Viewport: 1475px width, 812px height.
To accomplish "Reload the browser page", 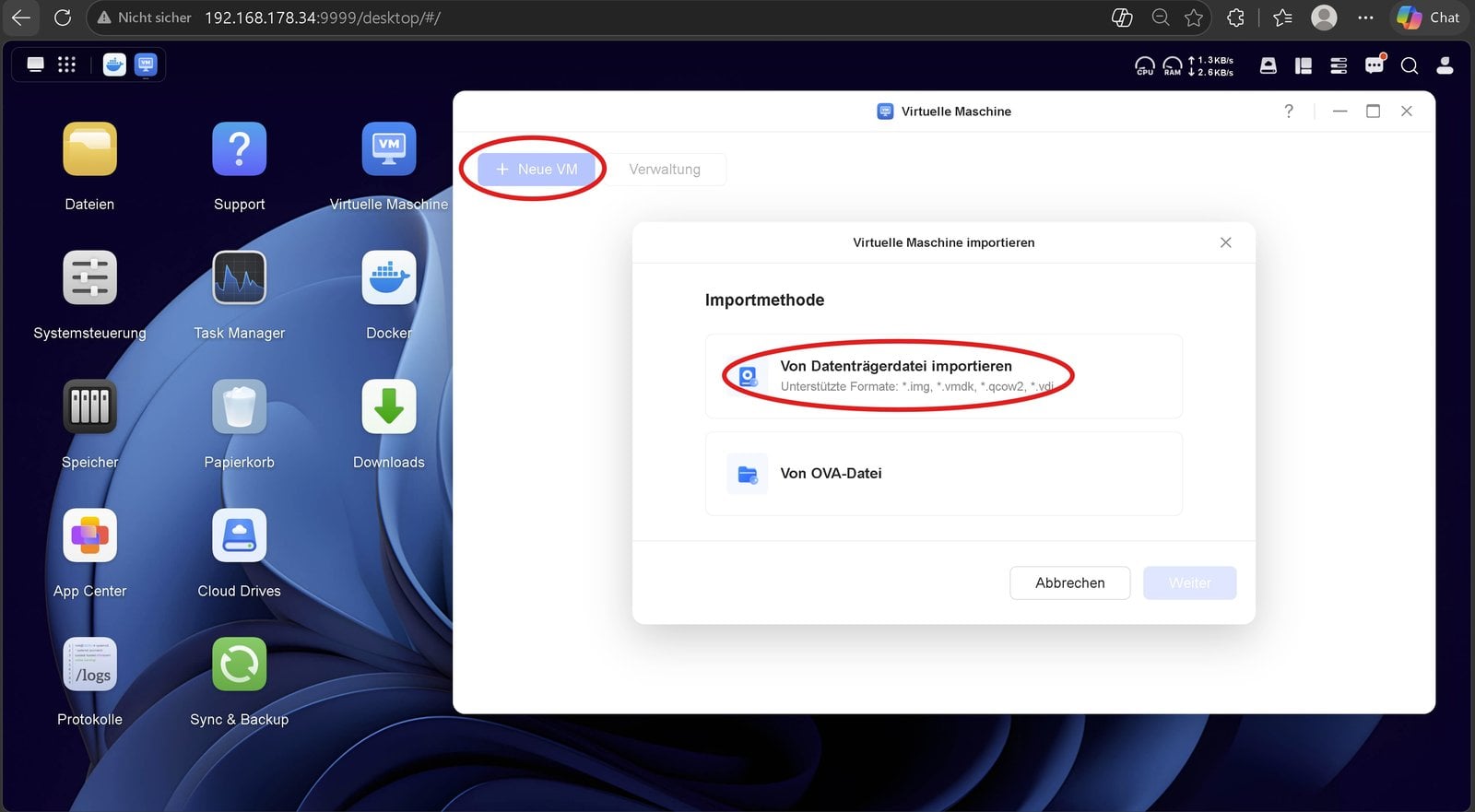I will click(x=63, y=18).
